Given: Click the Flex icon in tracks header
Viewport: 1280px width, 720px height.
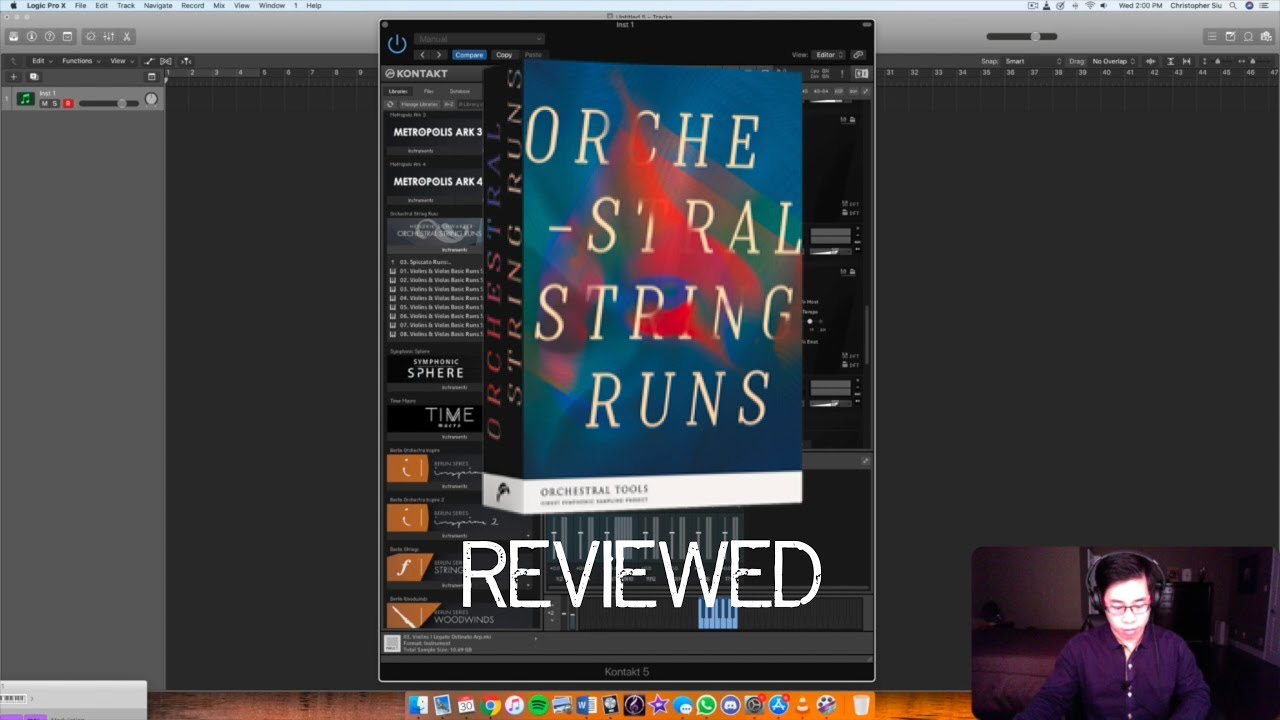Looking at the screenshot, I should [x=166, y=61].
